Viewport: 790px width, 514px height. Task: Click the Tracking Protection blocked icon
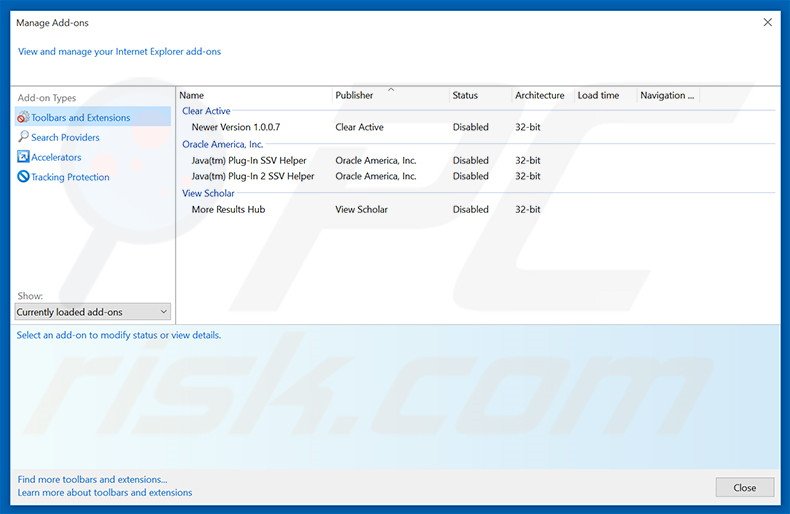[23, 177]
